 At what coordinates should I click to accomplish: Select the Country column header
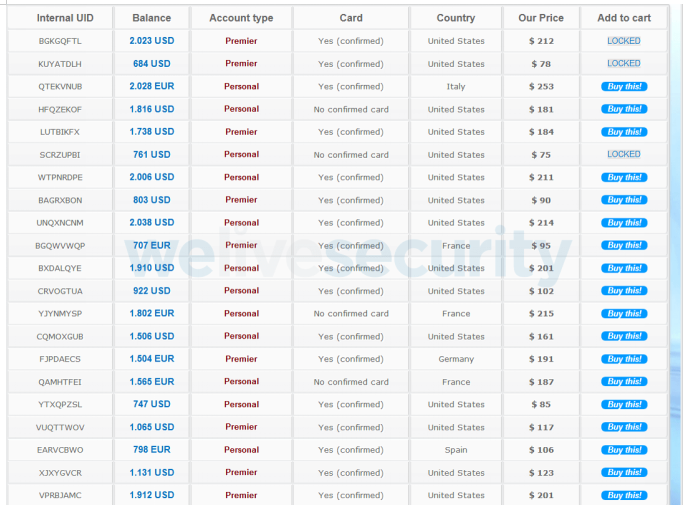(456, 18)
